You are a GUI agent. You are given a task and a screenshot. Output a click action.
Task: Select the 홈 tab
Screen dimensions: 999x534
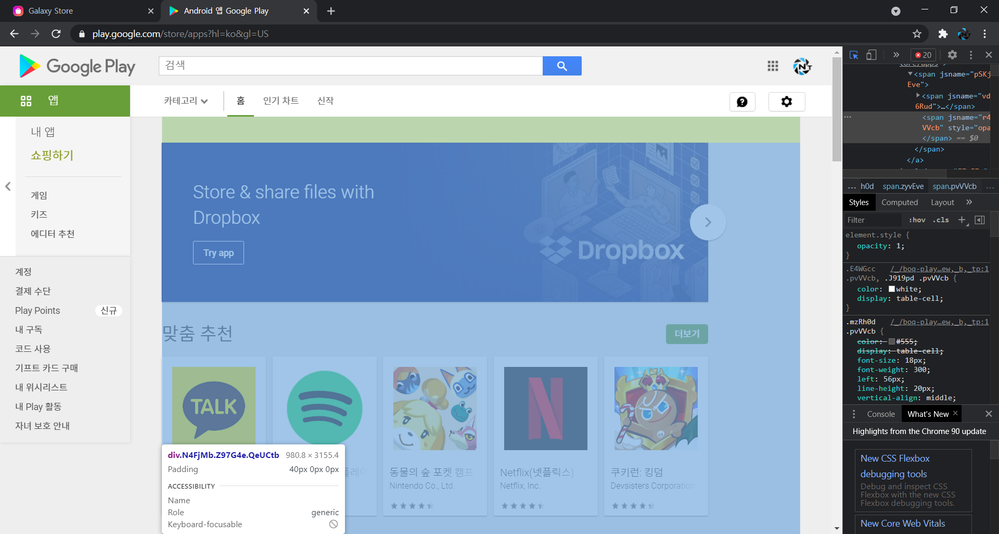click(240, 101)
